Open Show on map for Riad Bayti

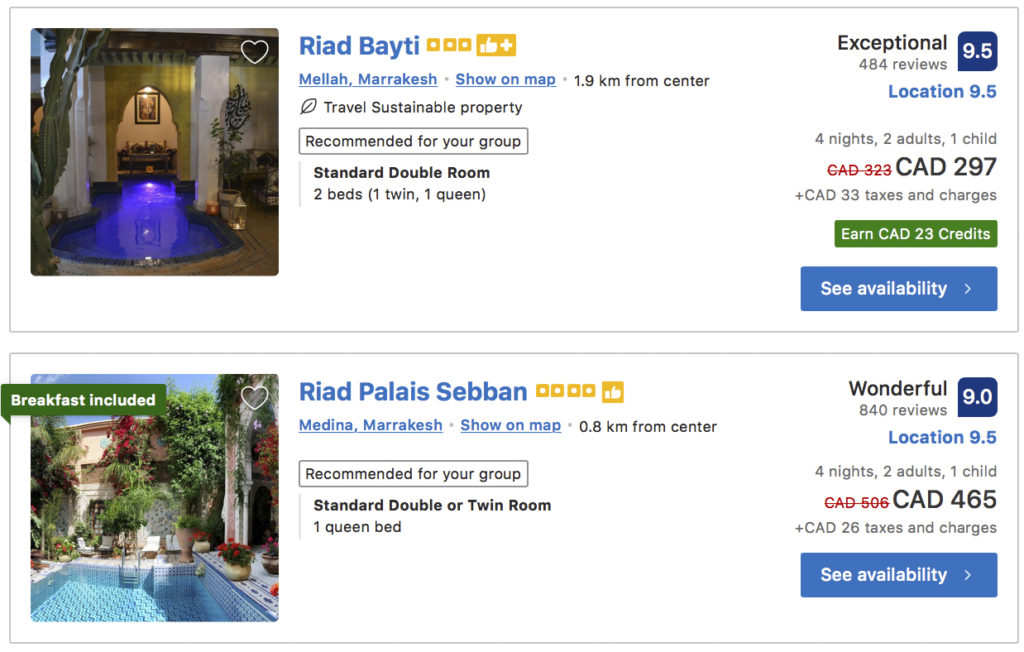point(505,79)
